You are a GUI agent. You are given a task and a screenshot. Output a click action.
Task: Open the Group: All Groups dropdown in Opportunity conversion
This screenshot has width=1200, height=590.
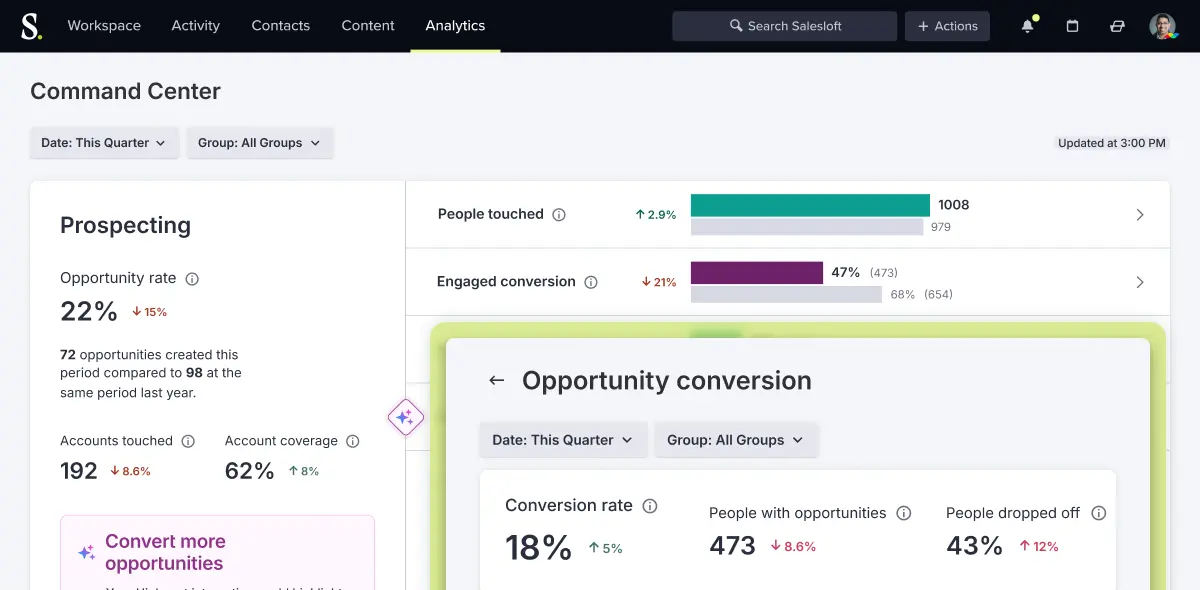tap(736, 440)
